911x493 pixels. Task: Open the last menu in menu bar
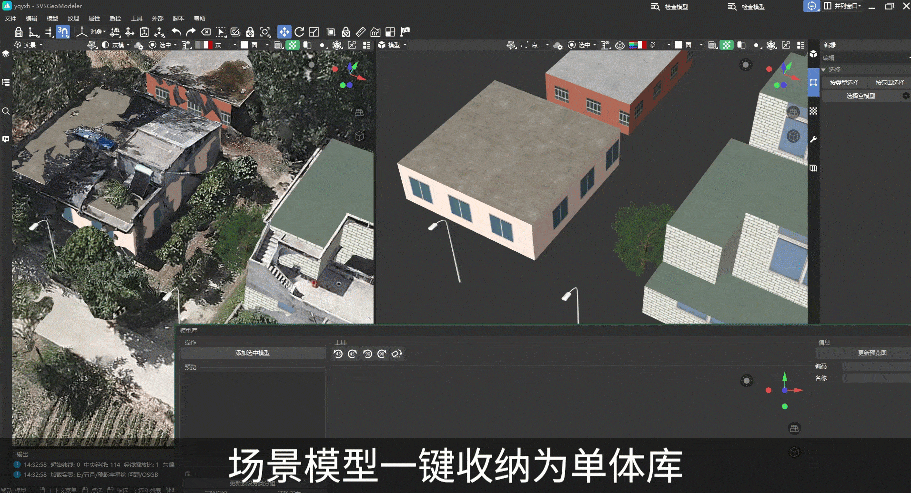tap(200, 19)
